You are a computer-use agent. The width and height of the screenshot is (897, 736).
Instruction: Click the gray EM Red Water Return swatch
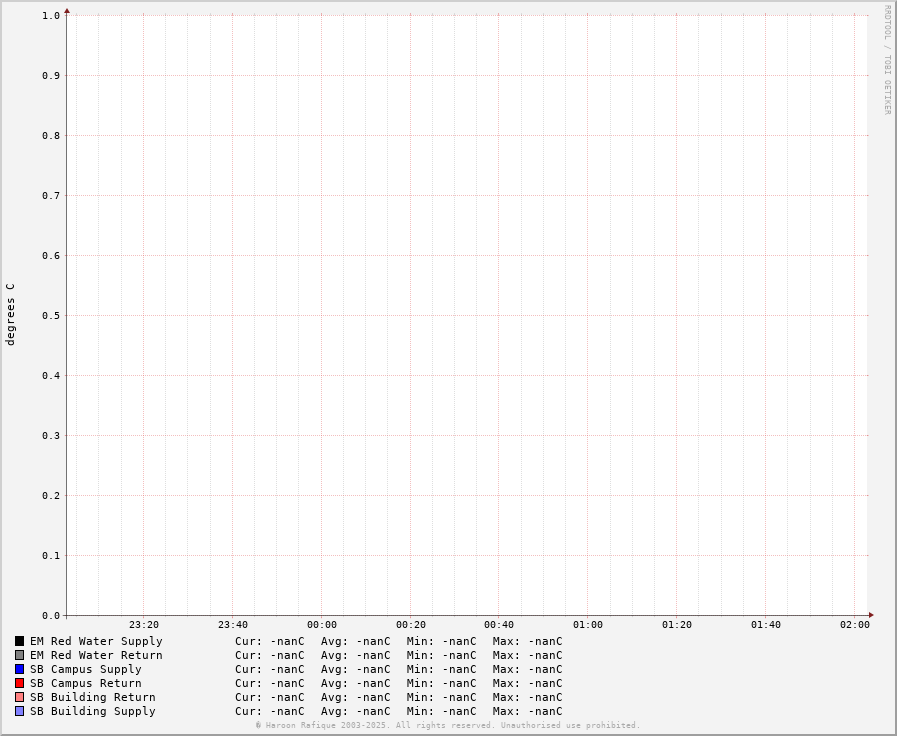click(x=19, y=655)
